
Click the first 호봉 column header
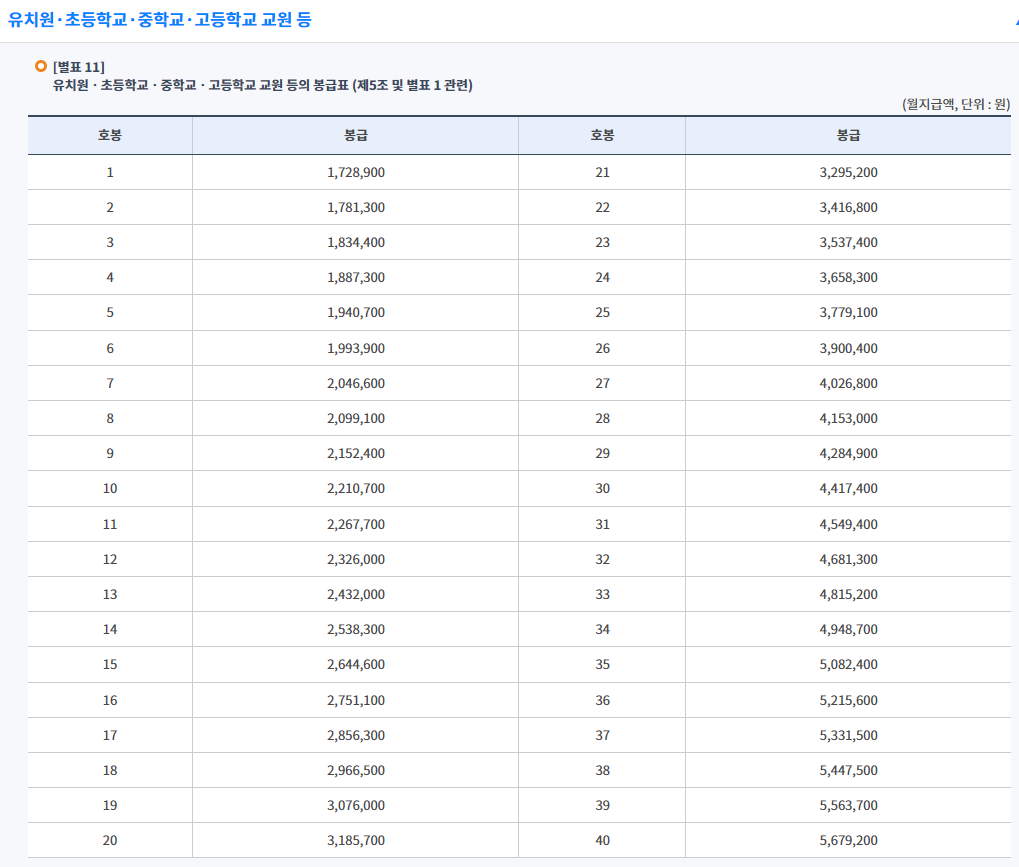pyautogui.click(x=110, y=135)
